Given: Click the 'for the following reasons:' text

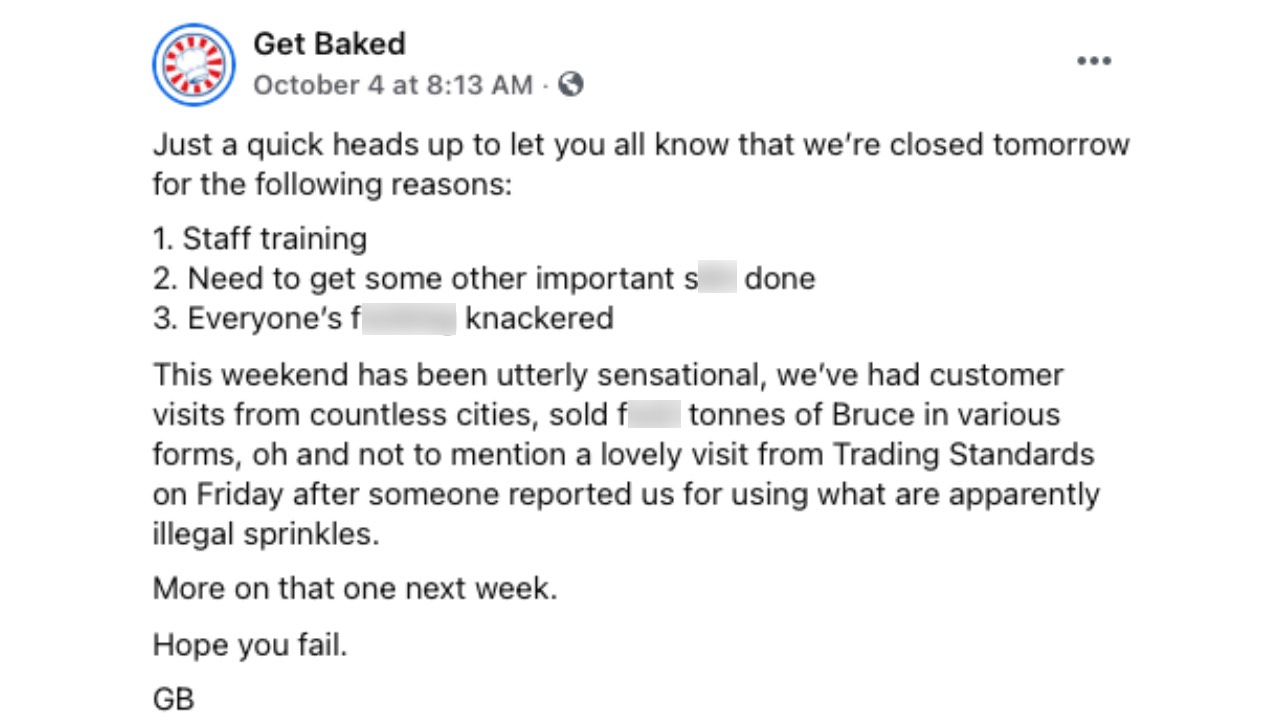Looking at the screenshot, I should click(332, 185).
